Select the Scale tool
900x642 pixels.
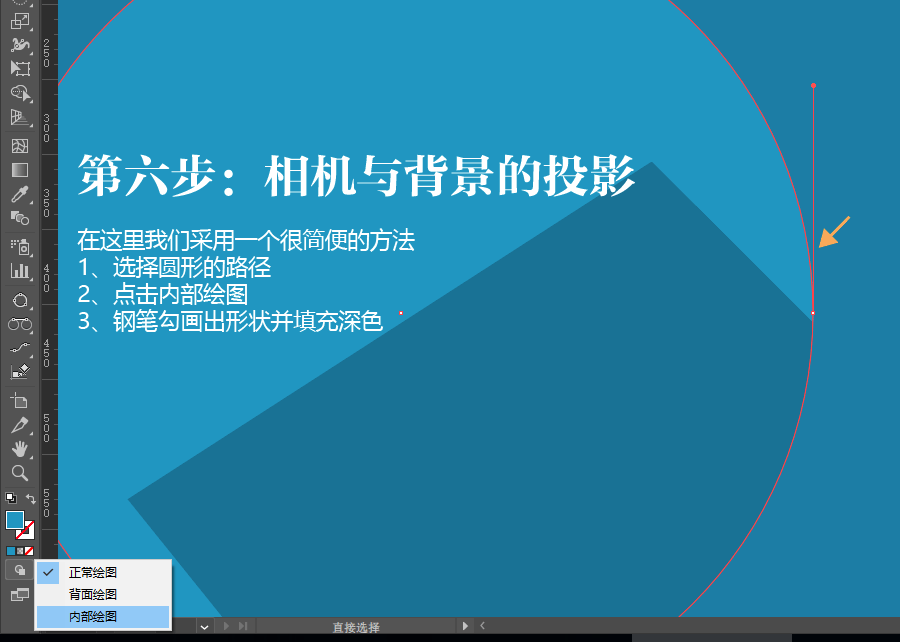[x=20, y=21]
